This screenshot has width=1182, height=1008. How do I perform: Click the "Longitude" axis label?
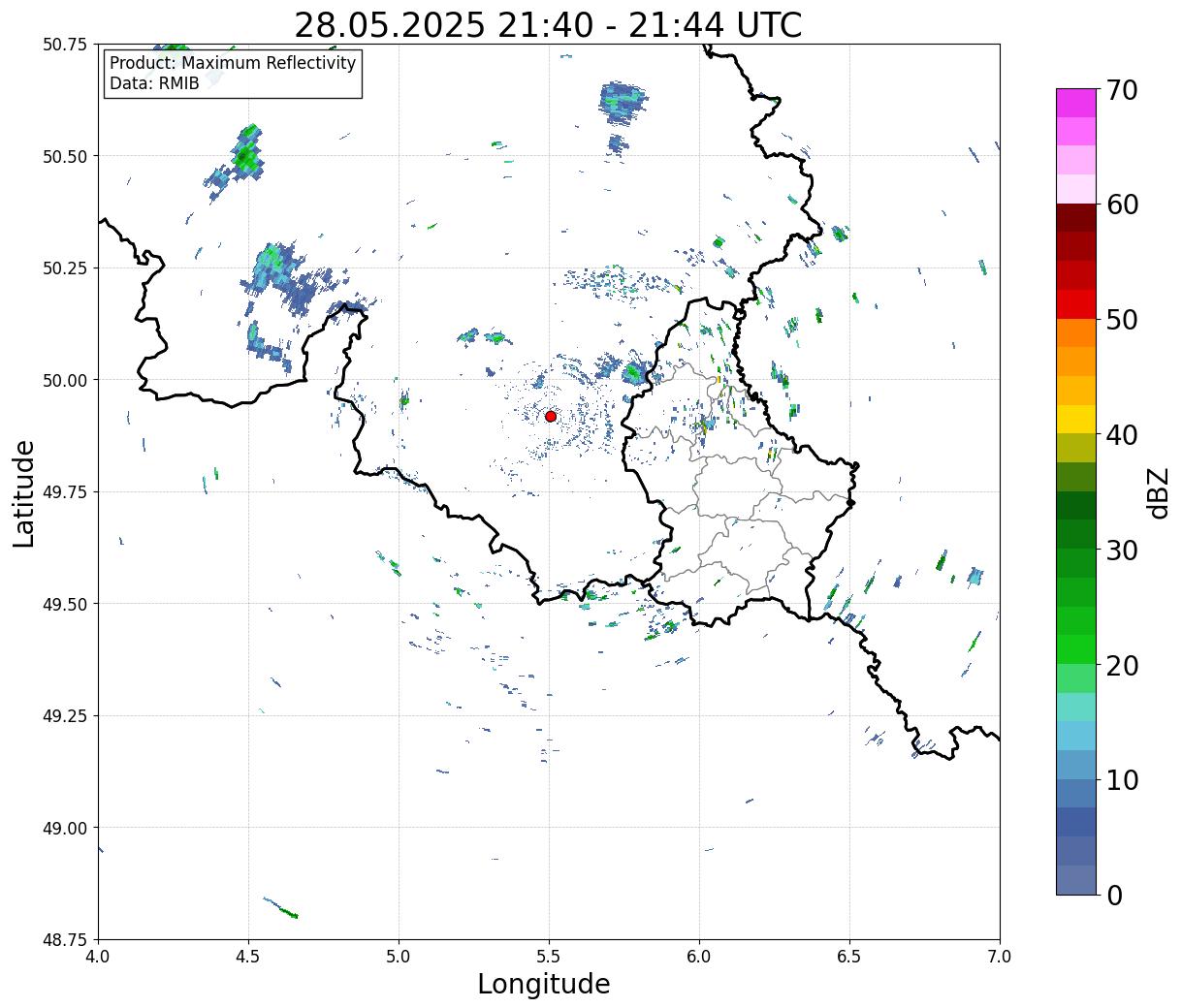pos(544,984)
